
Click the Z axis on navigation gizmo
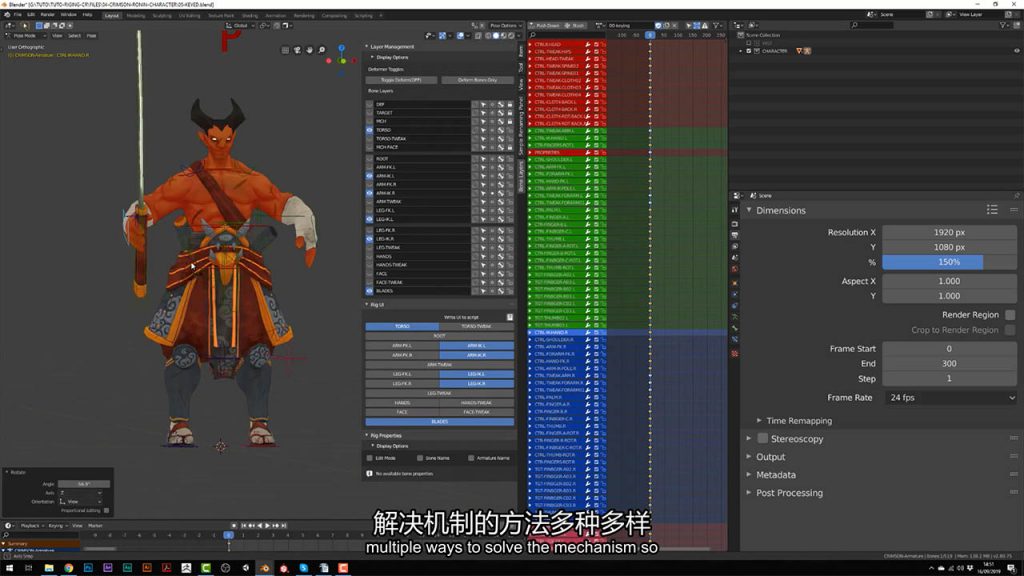(342, 48)
